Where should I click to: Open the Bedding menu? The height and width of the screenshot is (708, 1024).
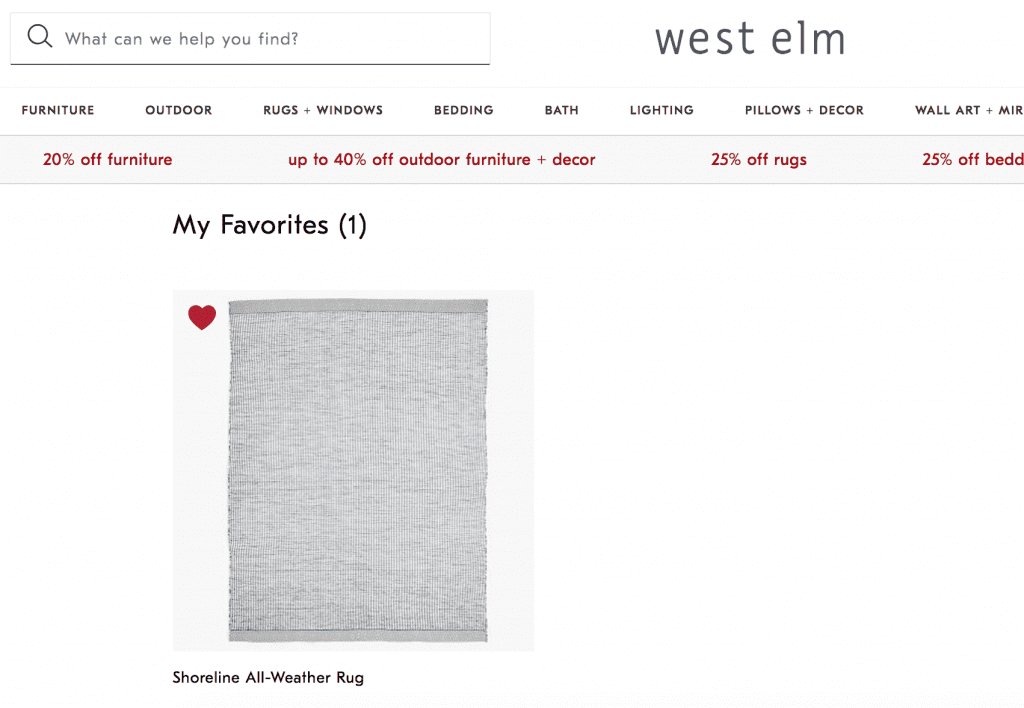[x=464, y=110]
